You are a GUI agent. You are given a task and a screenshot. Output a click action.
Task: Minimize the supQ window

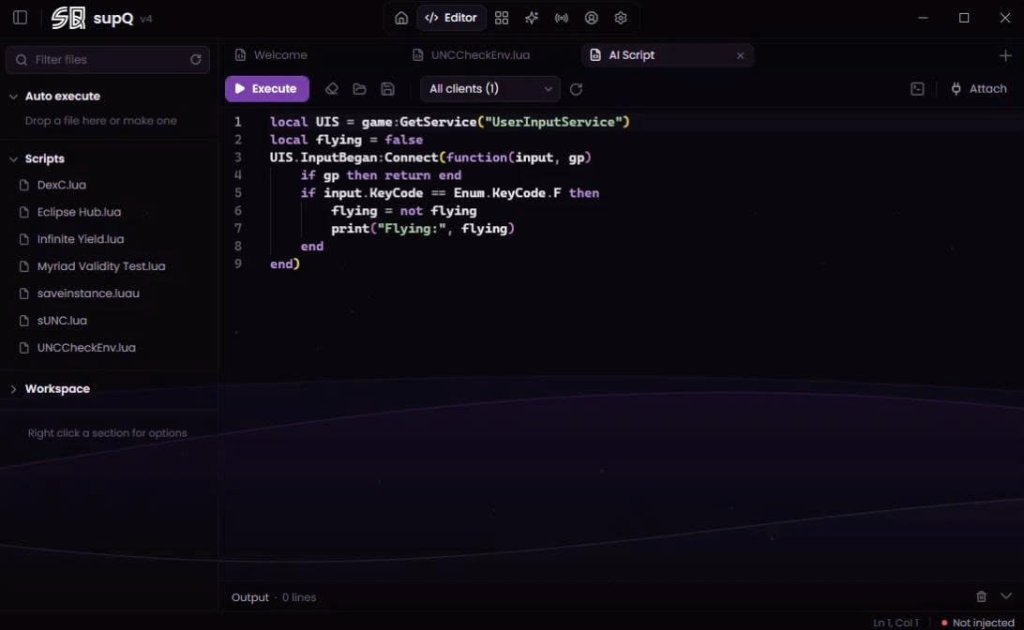click(923, 18)
